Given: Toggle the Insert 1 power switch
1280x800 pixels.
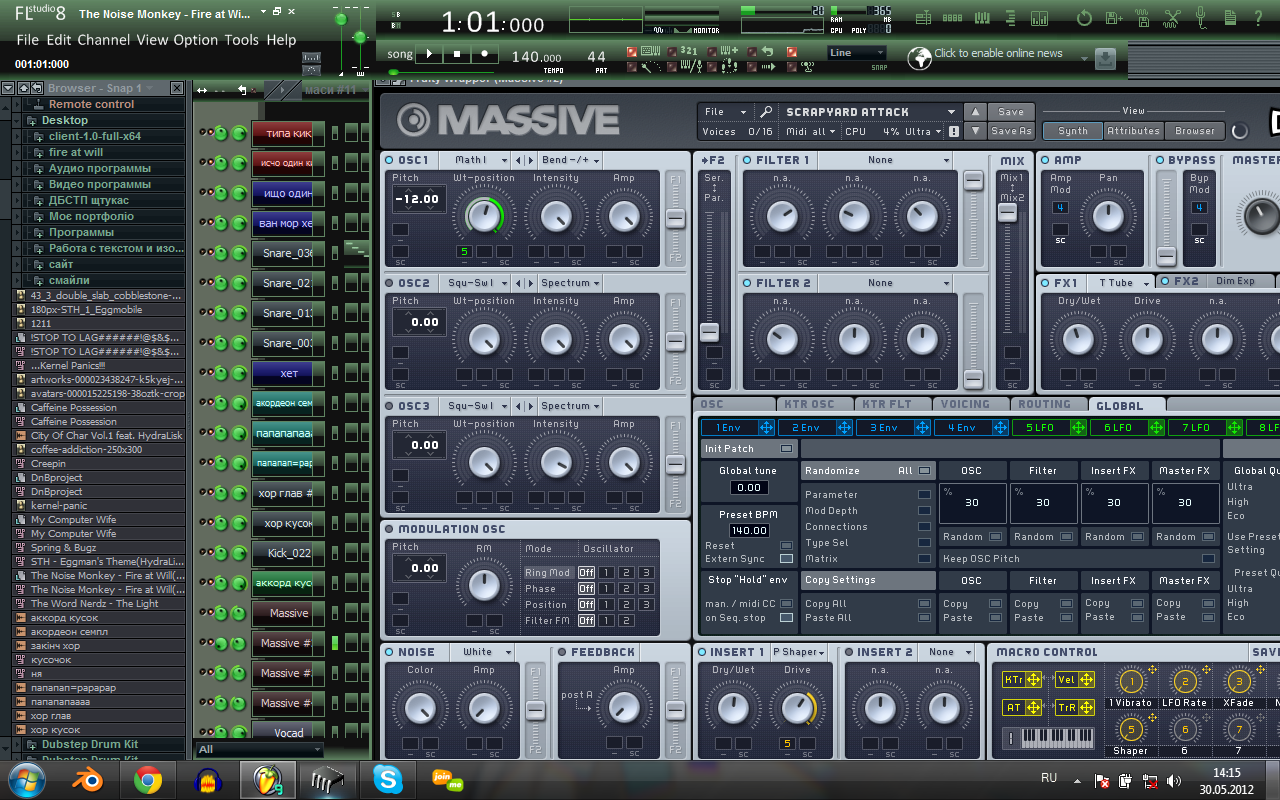Looking at the screenshot, I should pyautogui.click(x=702, y=652).
